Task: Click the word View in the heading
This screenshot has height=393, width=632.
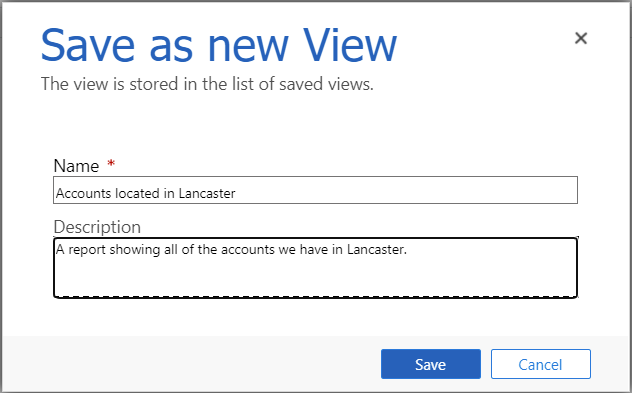Action: click(x=350, y=45)
